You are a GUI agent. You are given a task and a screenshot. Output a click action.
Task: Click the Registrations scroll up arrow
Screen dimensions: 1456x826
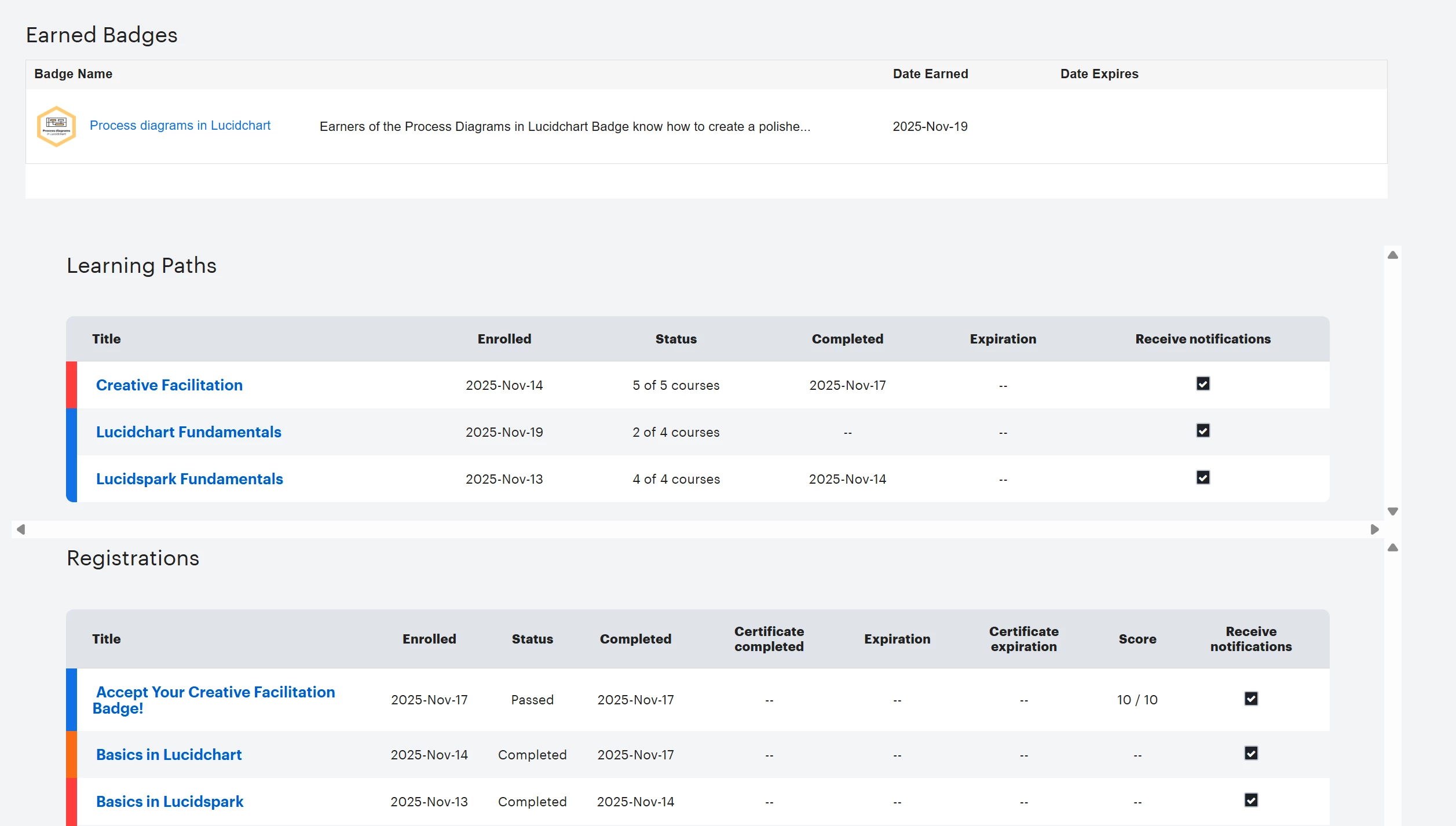coord(1393,548)
